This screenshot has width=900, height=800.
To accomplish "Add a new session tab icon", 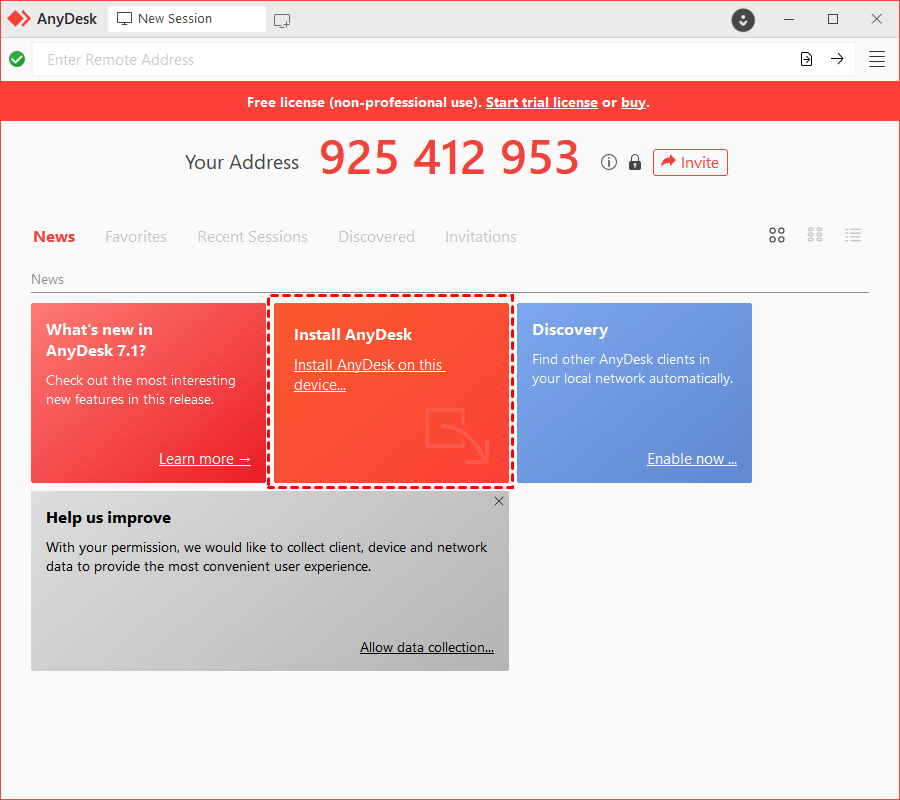I will pyautogui.click(x=282, y=19).
